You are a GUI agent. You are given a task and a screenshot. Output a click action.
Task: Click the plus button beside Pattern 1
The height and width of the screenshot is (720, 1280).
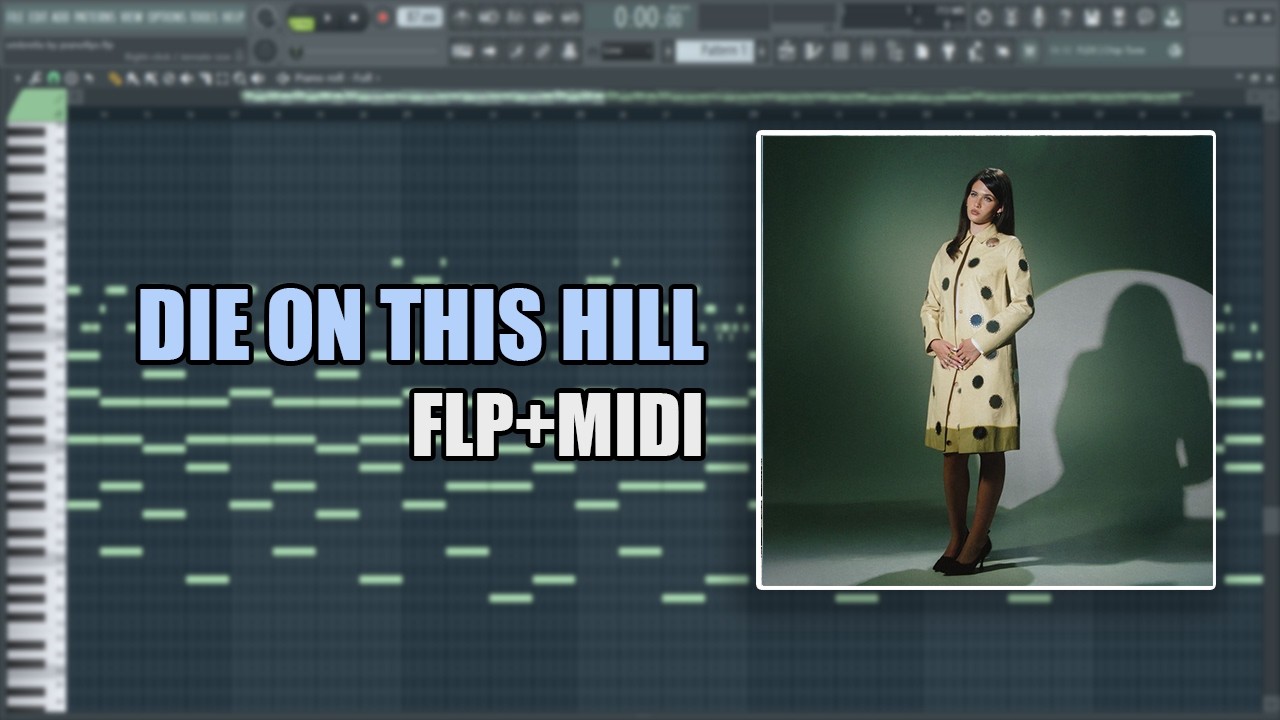763,51
